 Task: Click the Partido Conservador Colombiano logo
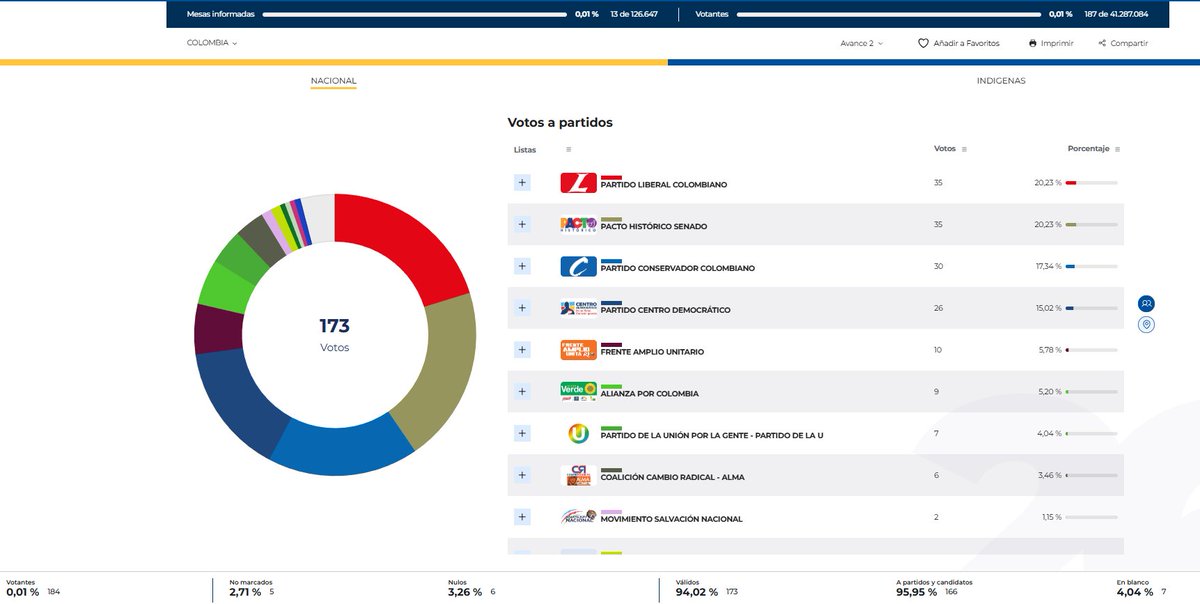tap(578, 266)
